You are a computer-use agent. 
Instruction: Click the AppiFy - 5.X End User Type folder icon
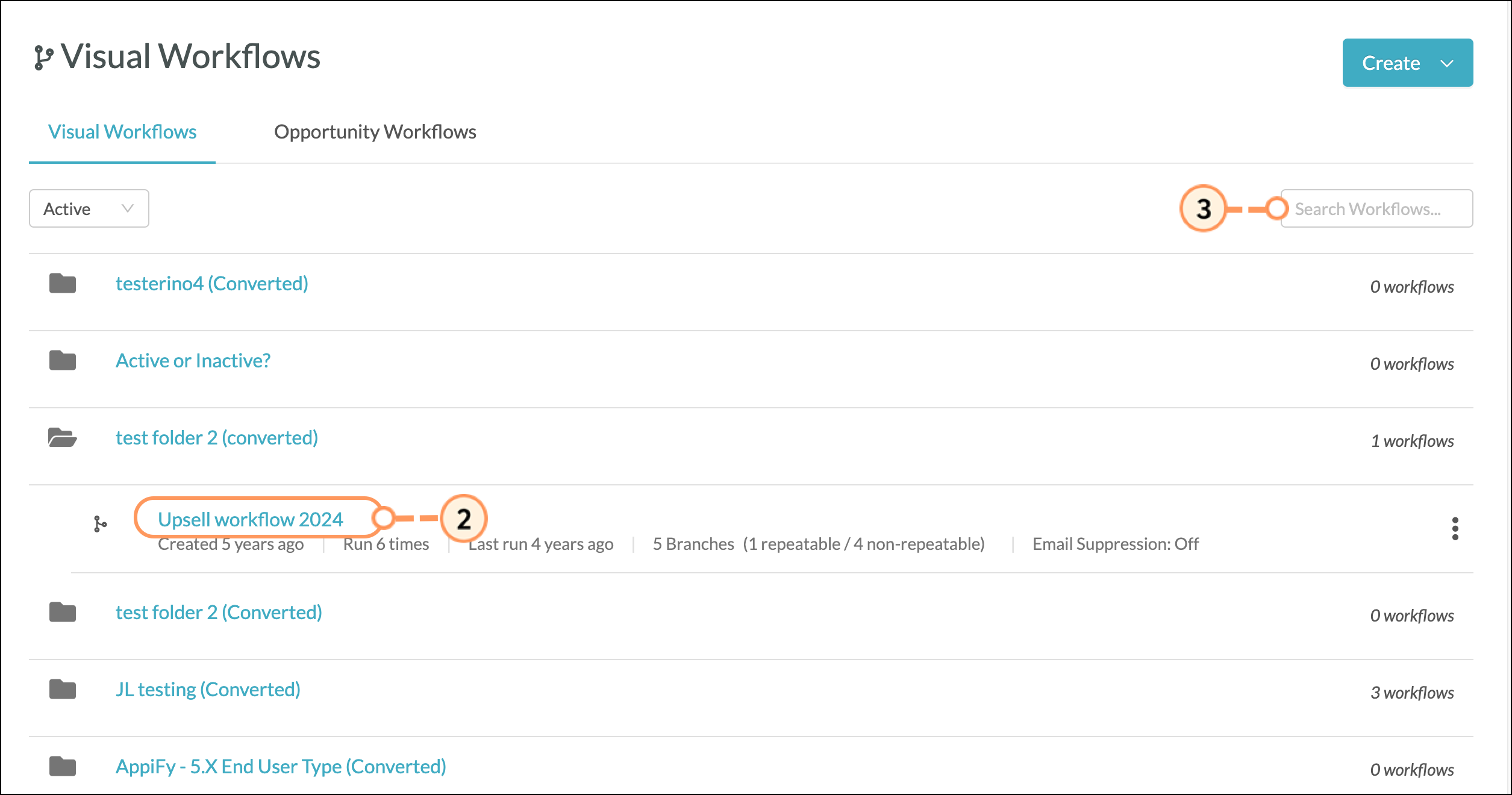[63, 766]
